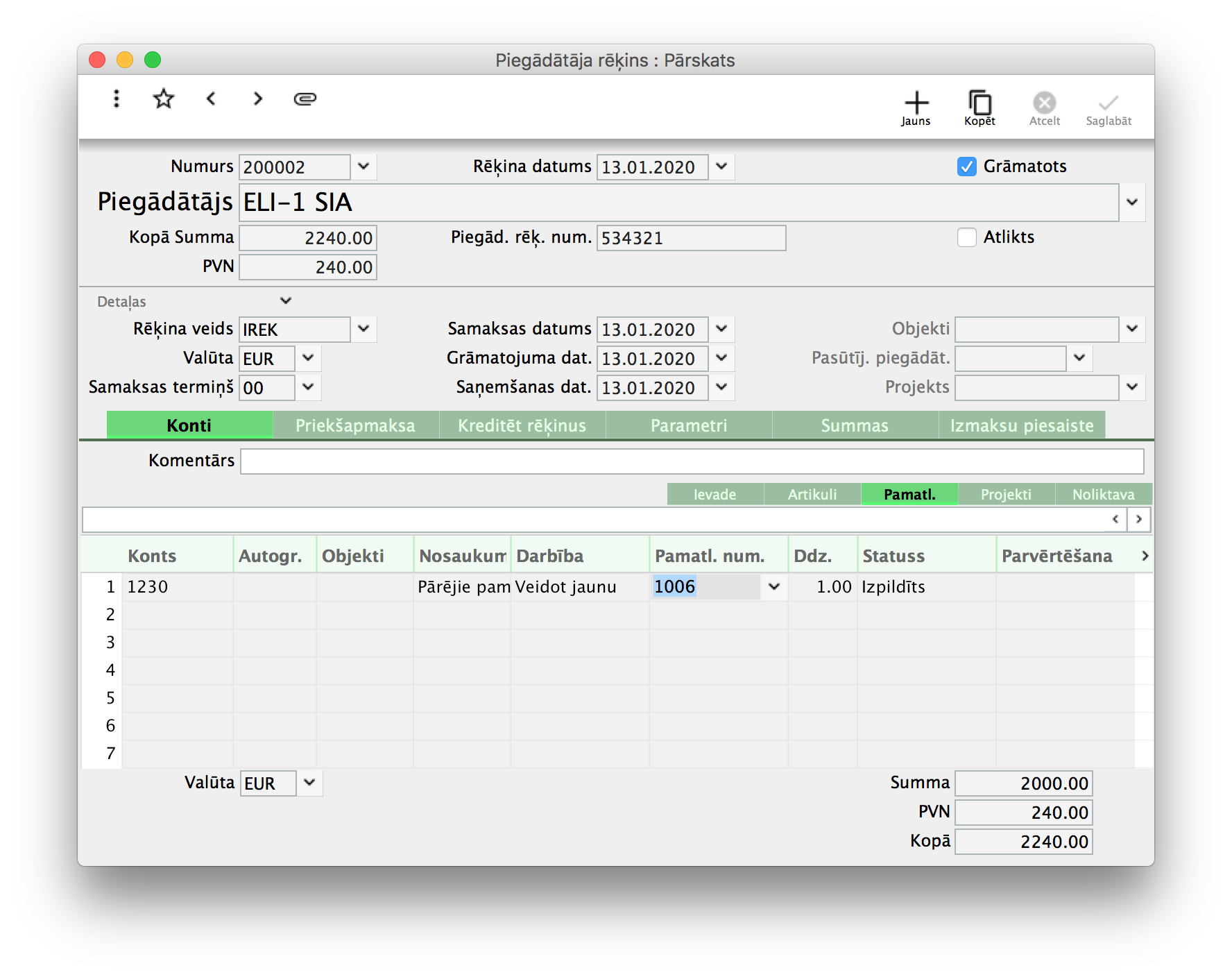Click Statuss cell Izpildīts

tap(927, 587)
